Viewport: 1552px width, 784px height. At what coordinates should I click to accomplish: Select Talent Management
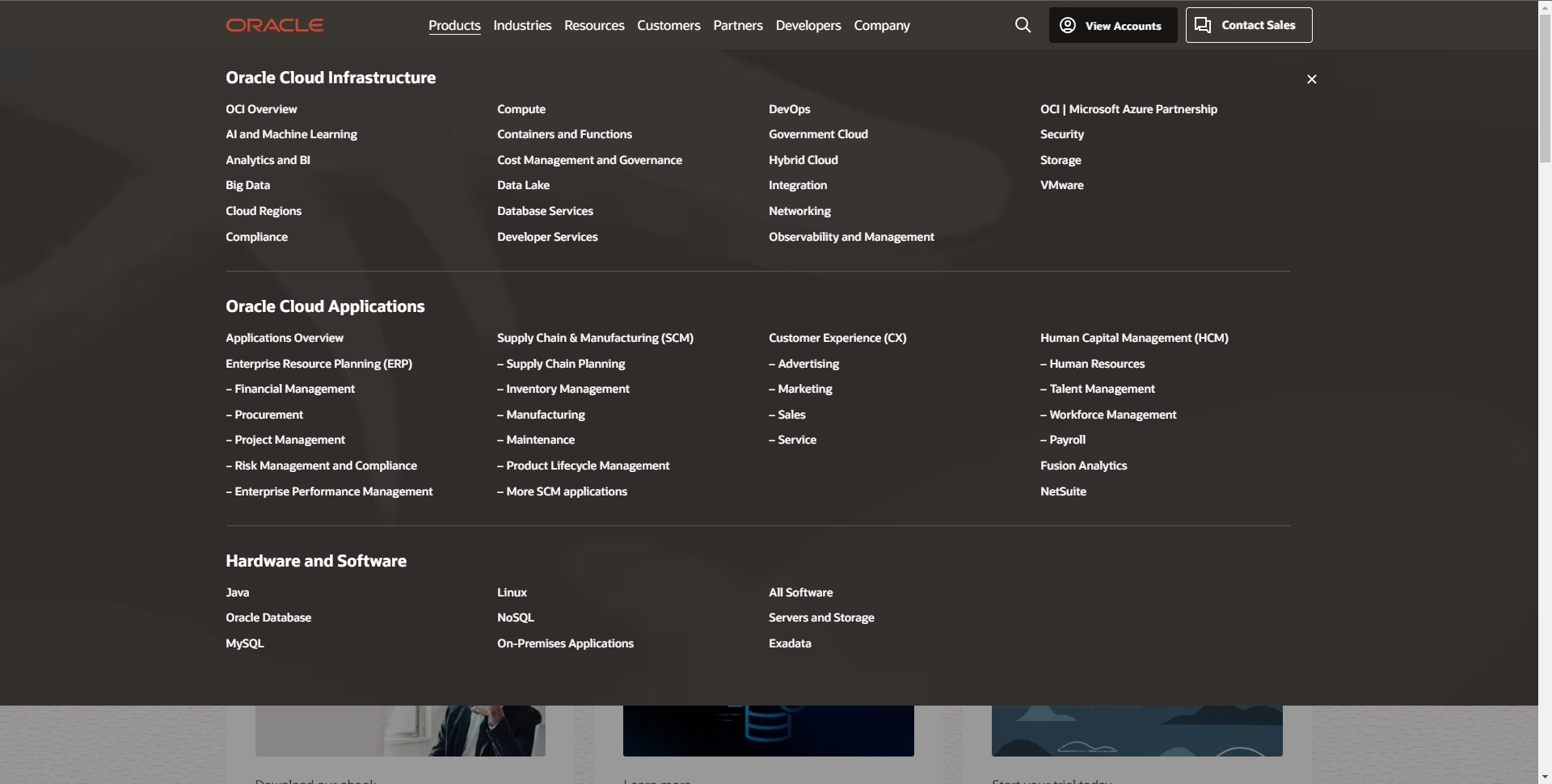click(x=1098, y=389)
